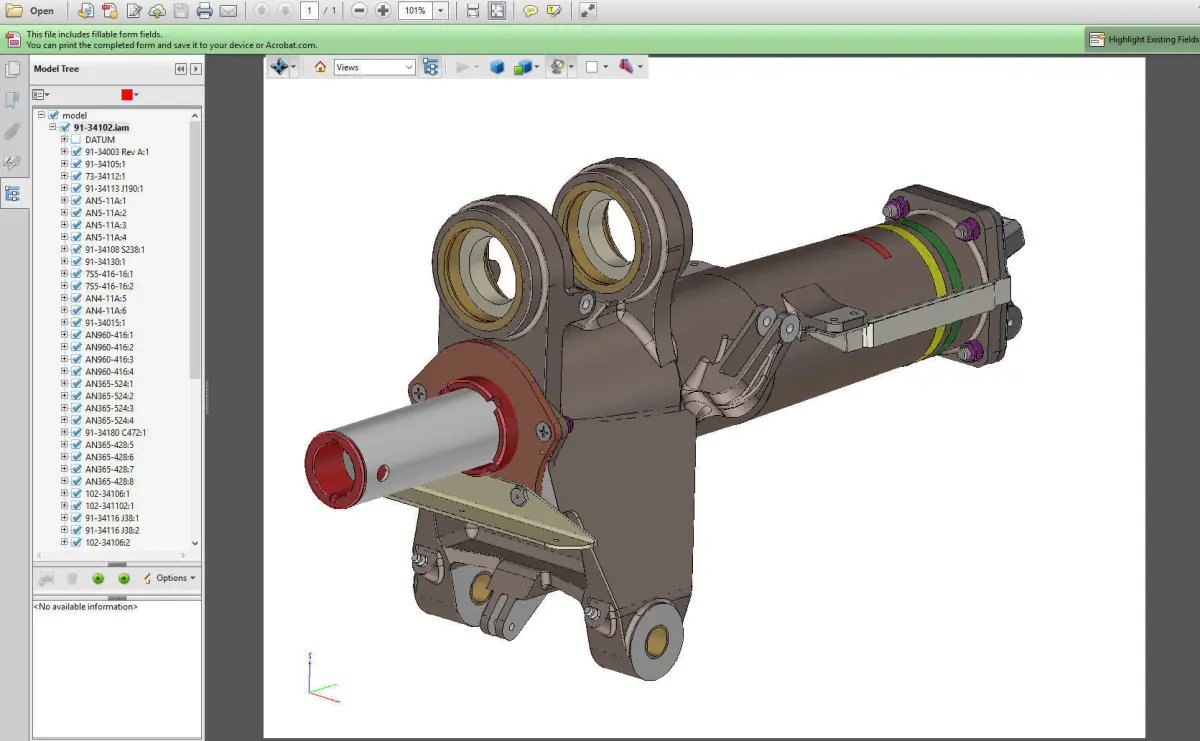
Task: Upload file to cloud icon
Action: click(x=157, y=11)
